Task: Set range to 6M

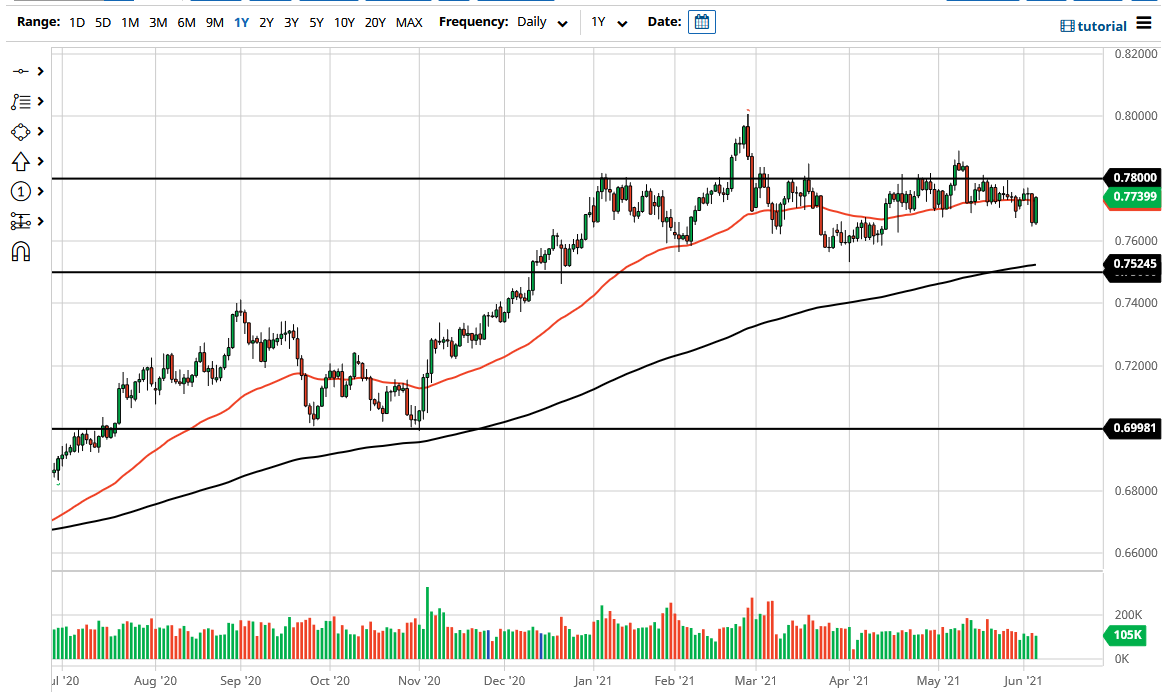Action: (x=186, y=22)
